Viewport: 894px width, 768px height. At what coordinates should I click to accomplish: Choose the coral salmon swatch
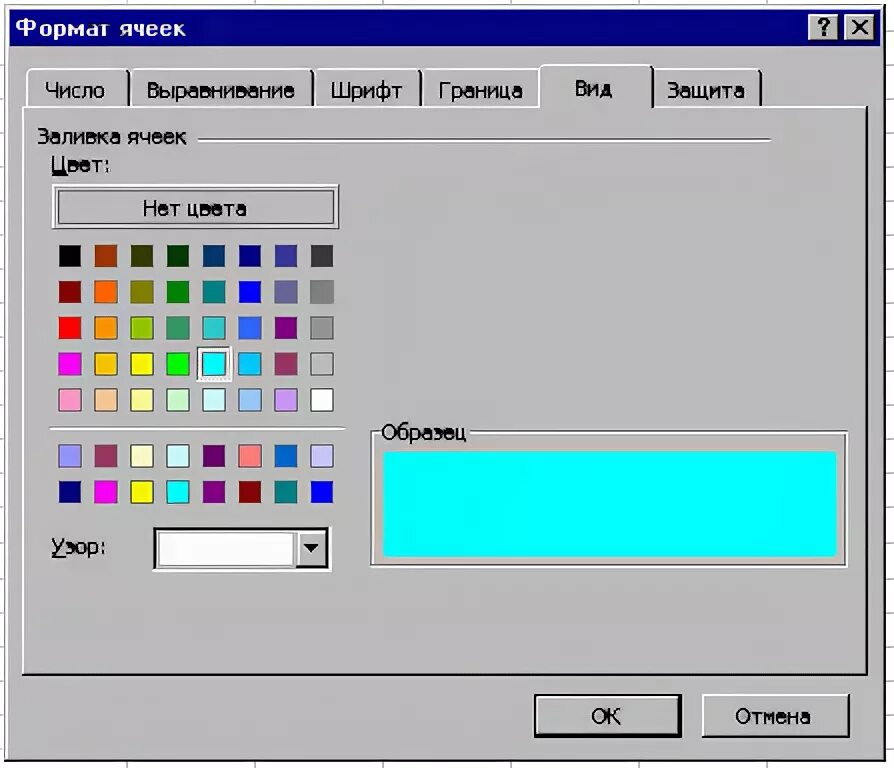coord(250,456)
